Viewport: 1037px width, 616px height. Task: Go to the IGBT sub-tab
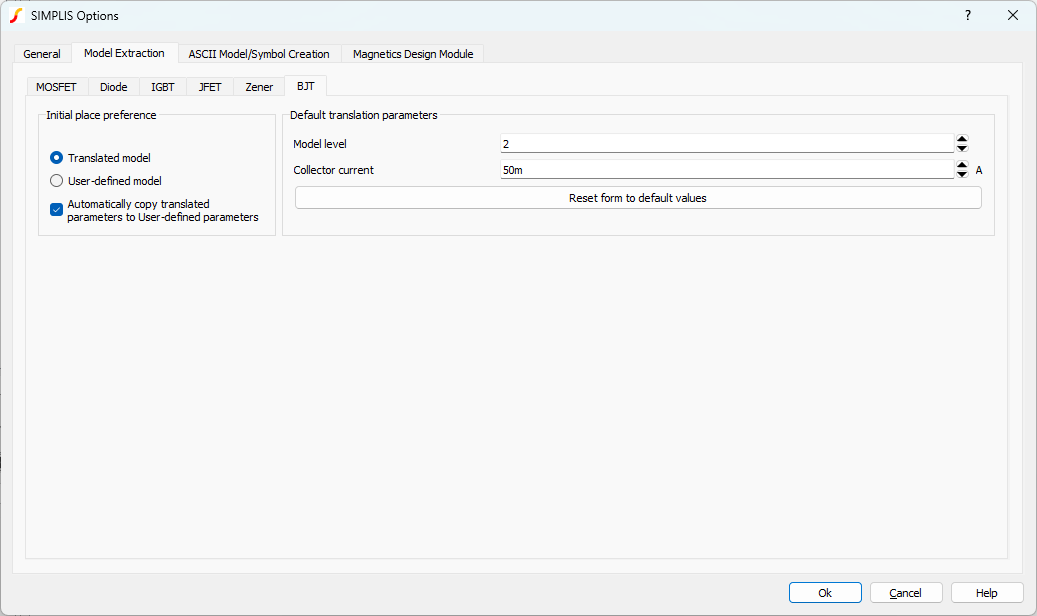(162, 87)
